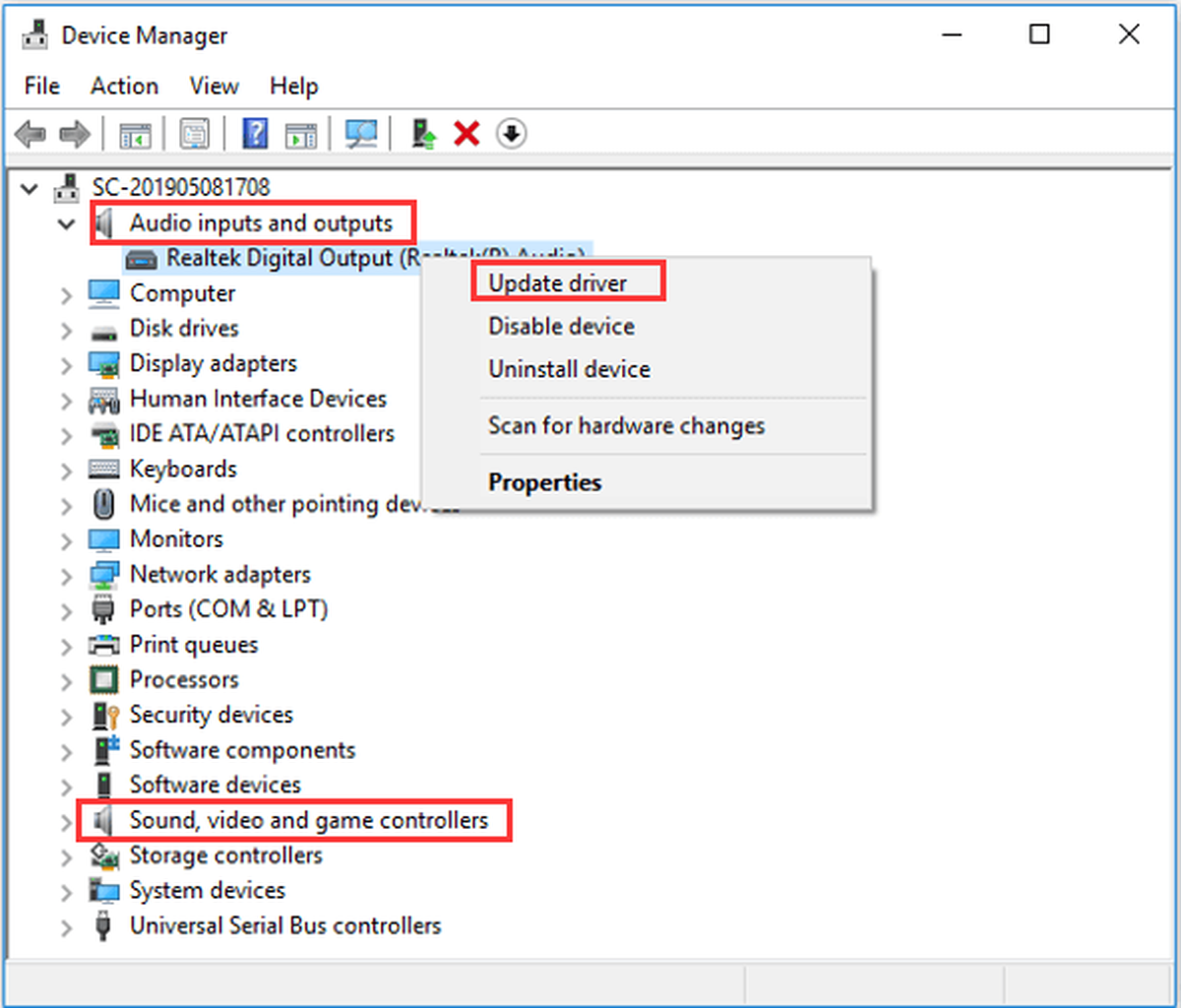The width and height of the screenshot is (1181, 1008).
Task: Open Properties from the context menu
Action: 545,482
